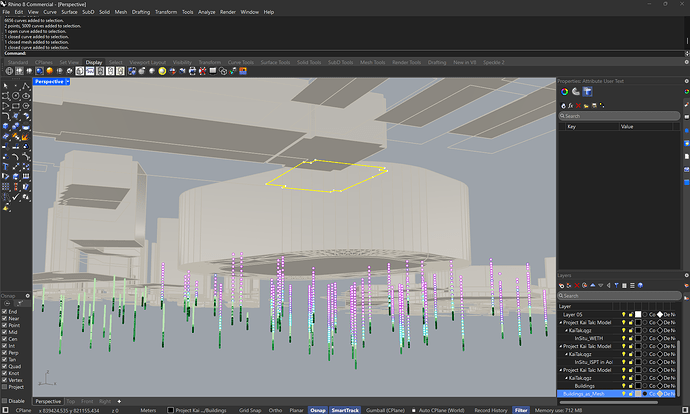Enable the Disable osnap checkbox
This screenshot has width=690, height=414.
4,401
